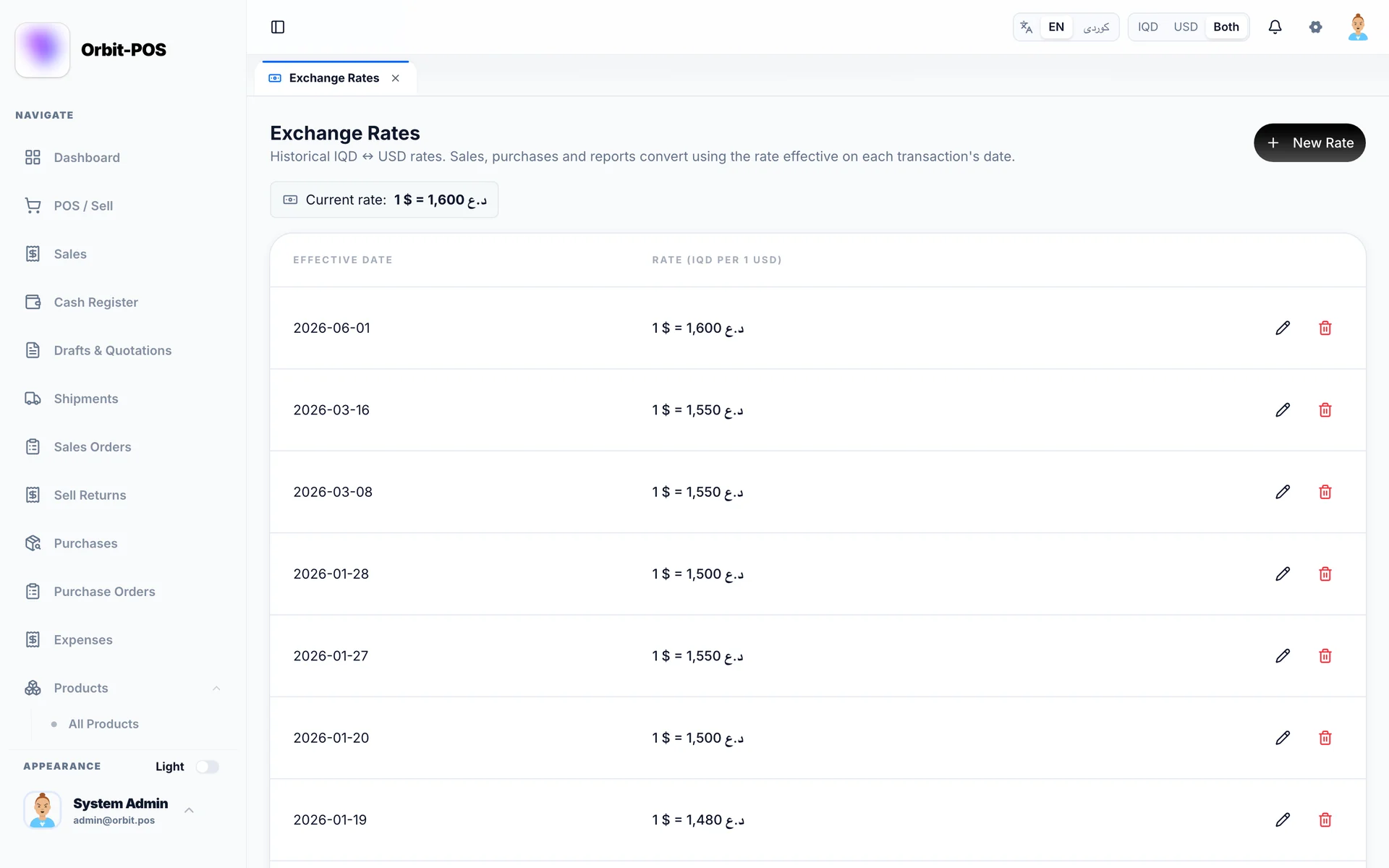Switch currency display to USD
This screenshot has width=1389, height=868.
tap(1185, 27)
